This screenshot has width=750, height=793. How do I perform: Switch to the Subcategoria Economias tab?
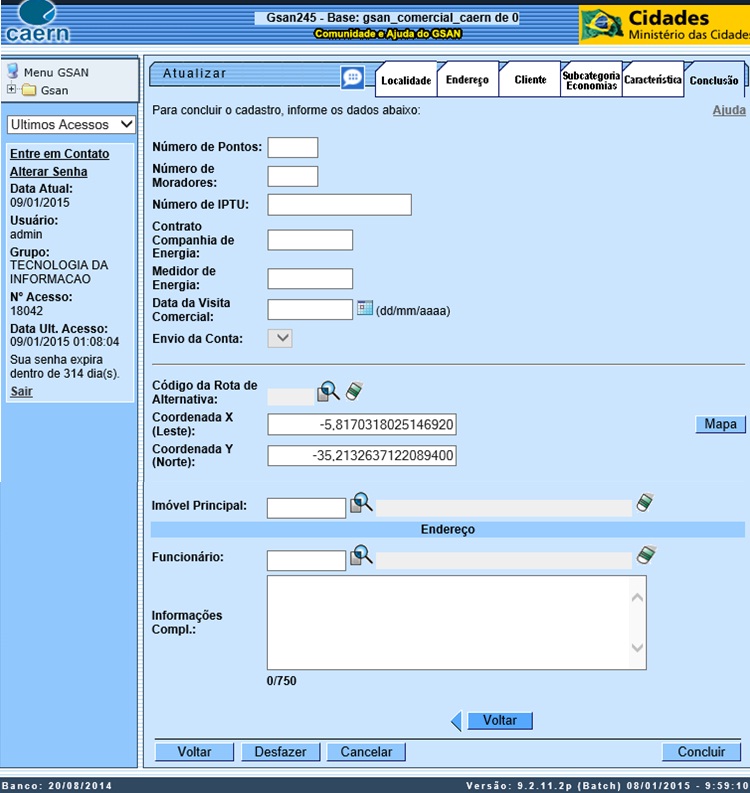point(590,80)
